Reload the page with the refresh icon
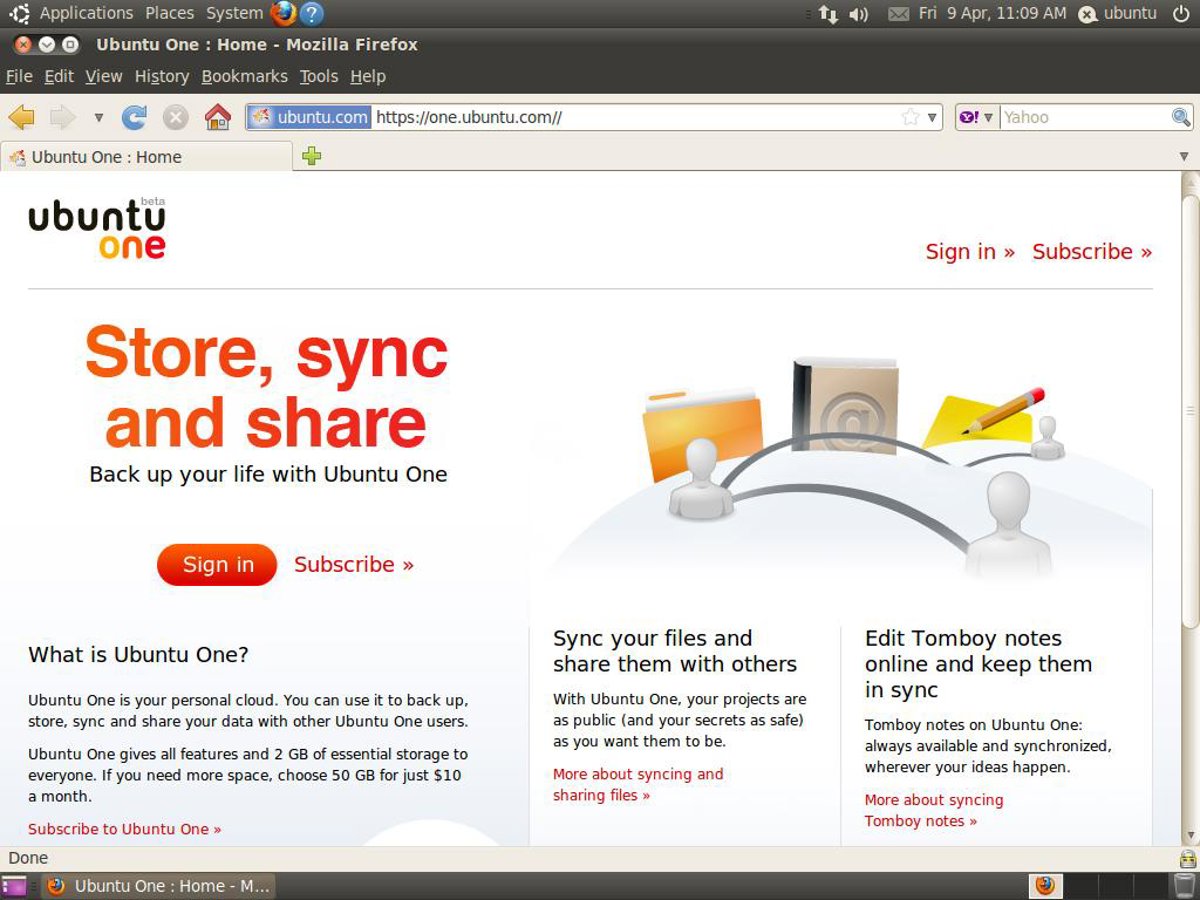The width and height of the screenshot is (1200, 900). (134, 118)
